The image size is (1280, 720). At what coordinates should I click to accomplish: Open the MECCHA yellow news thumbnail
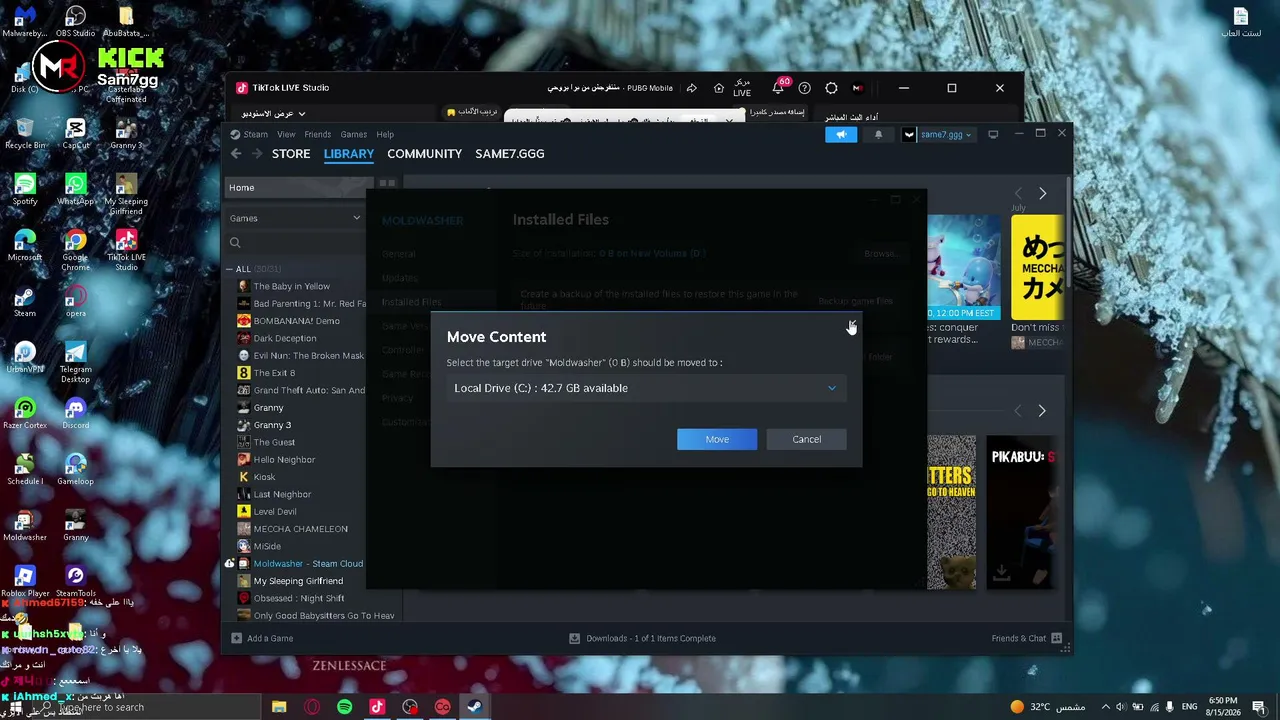(1037, 267)
